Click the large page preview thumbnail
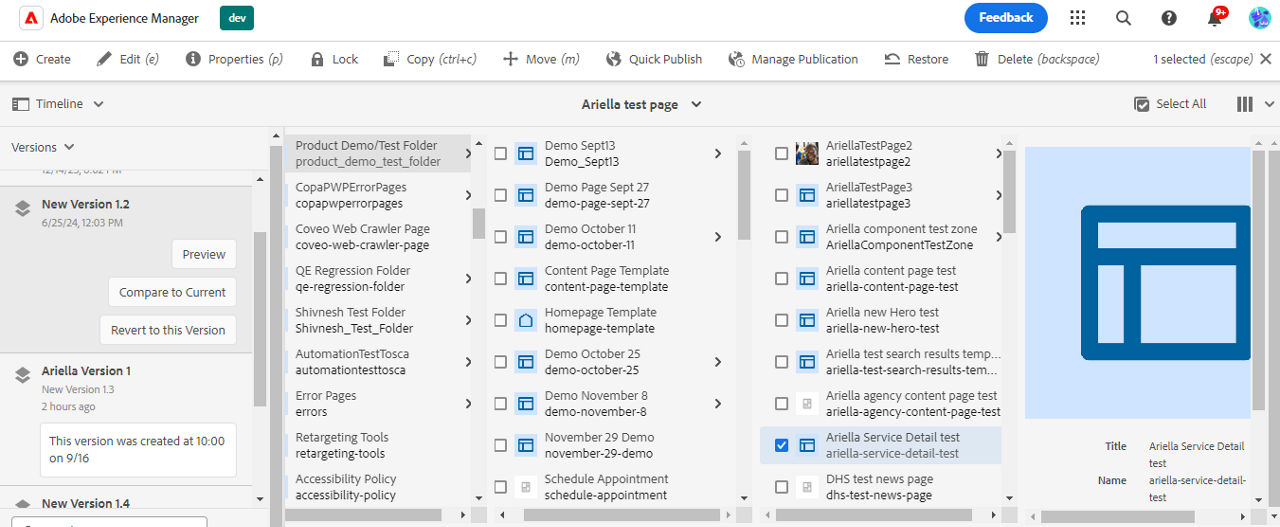The height and width of the screenshot is (527, 1280). coord(1138,282)
